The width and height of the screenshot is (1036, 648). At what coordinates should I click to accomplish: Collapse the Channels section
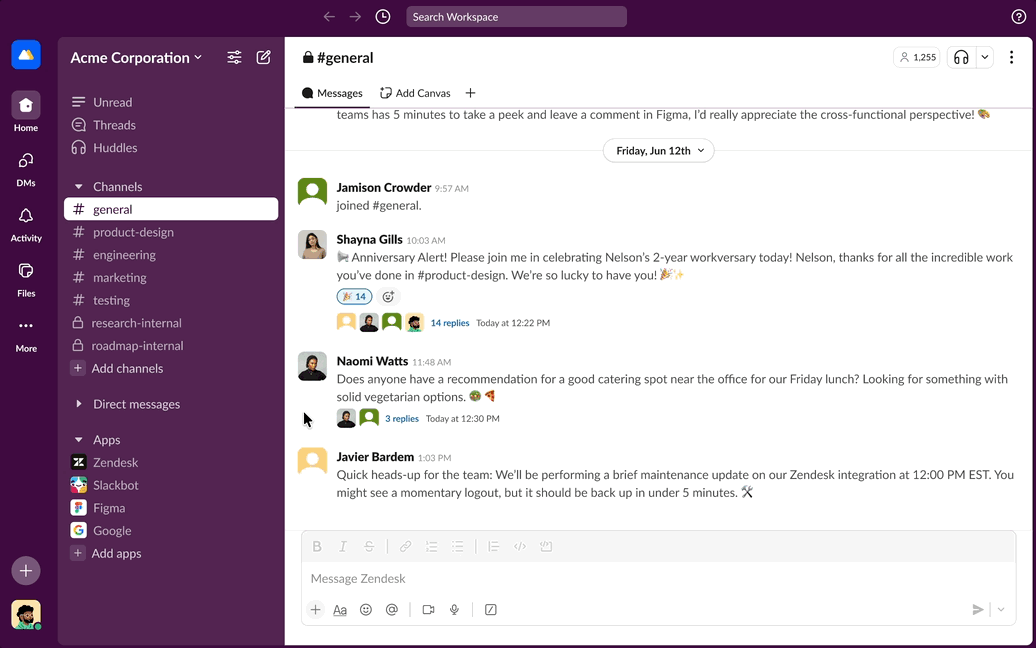[79, 187]
